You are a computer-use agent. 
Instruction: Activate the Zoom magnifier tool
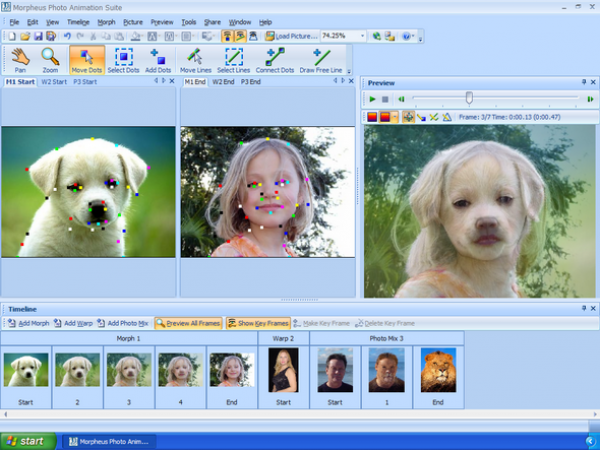(x=50, y=60)
